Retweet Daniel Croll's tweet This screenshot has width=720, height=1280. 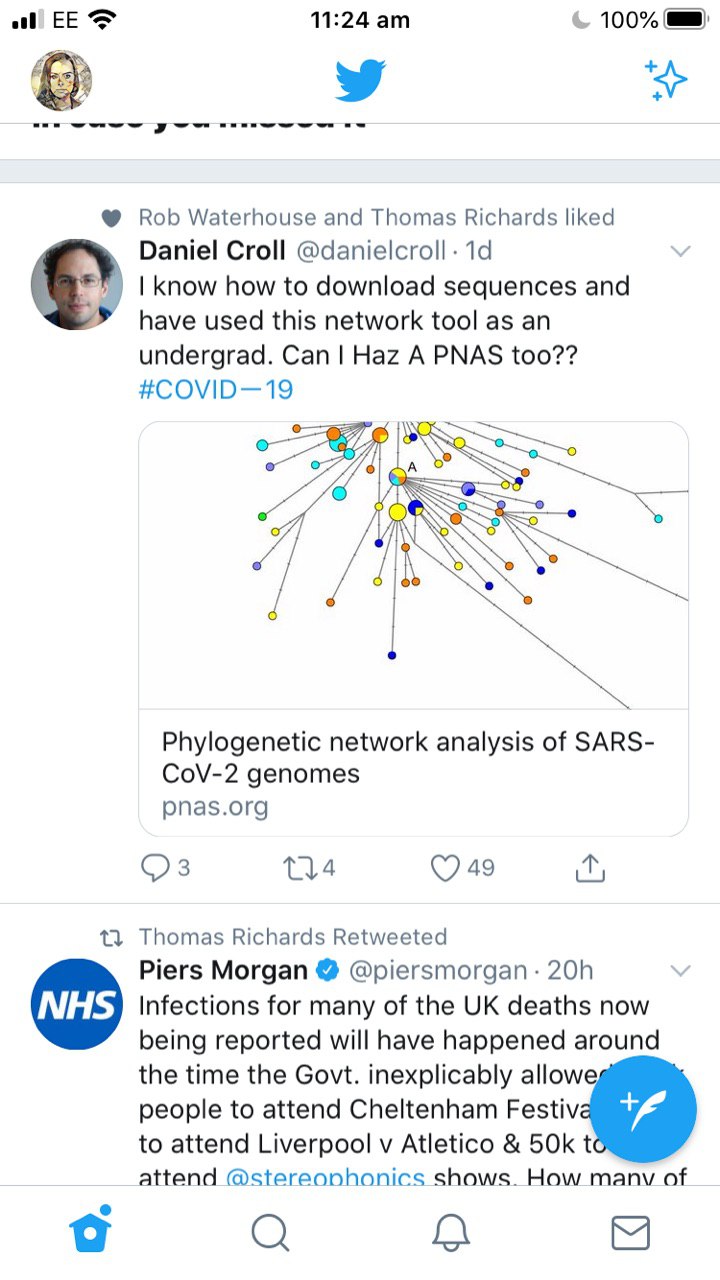click(x=299, y=868)
